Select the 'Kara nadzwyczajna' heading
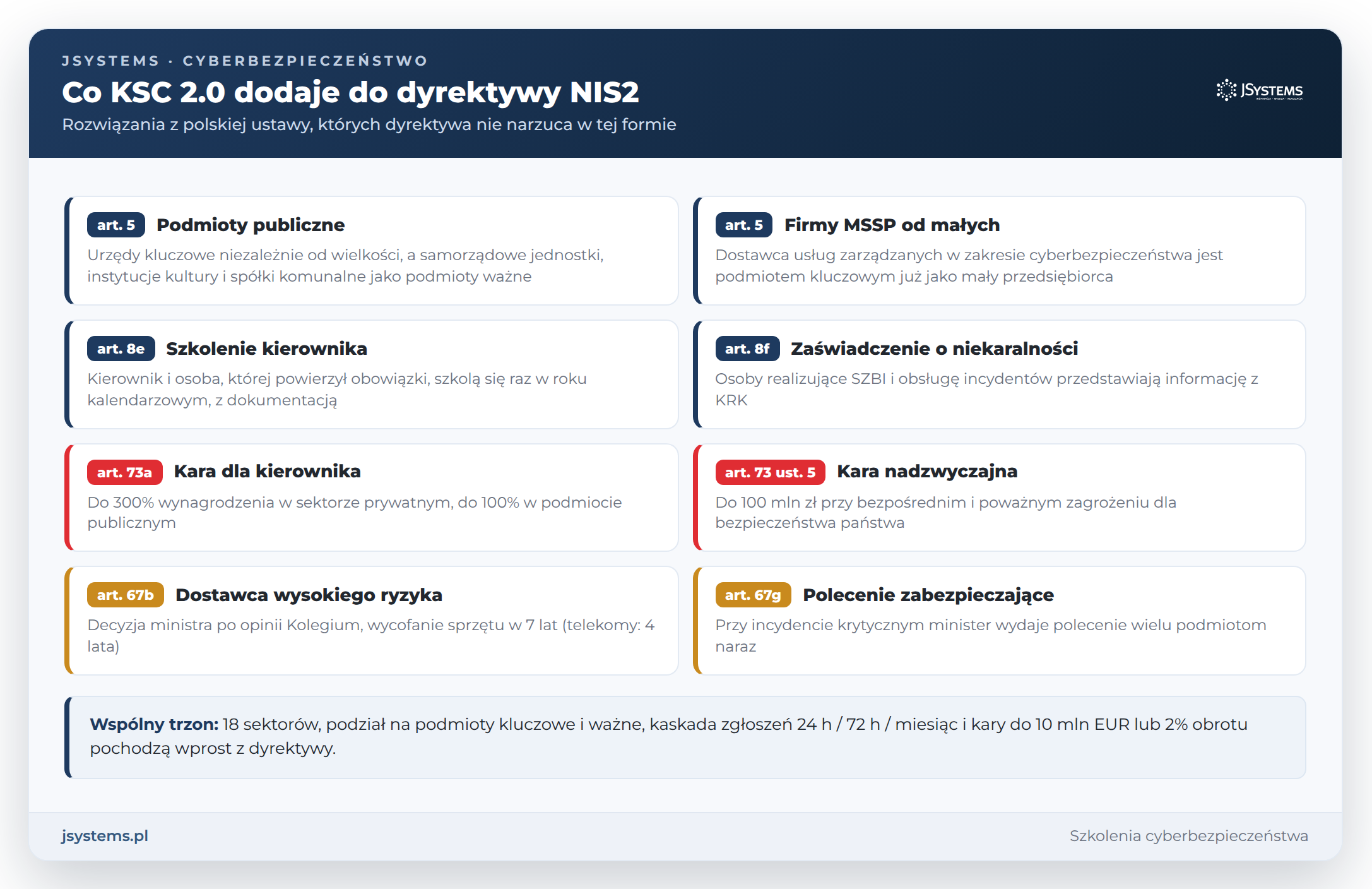The height and width of the screenshot is (889, 1372). [927, 471]
